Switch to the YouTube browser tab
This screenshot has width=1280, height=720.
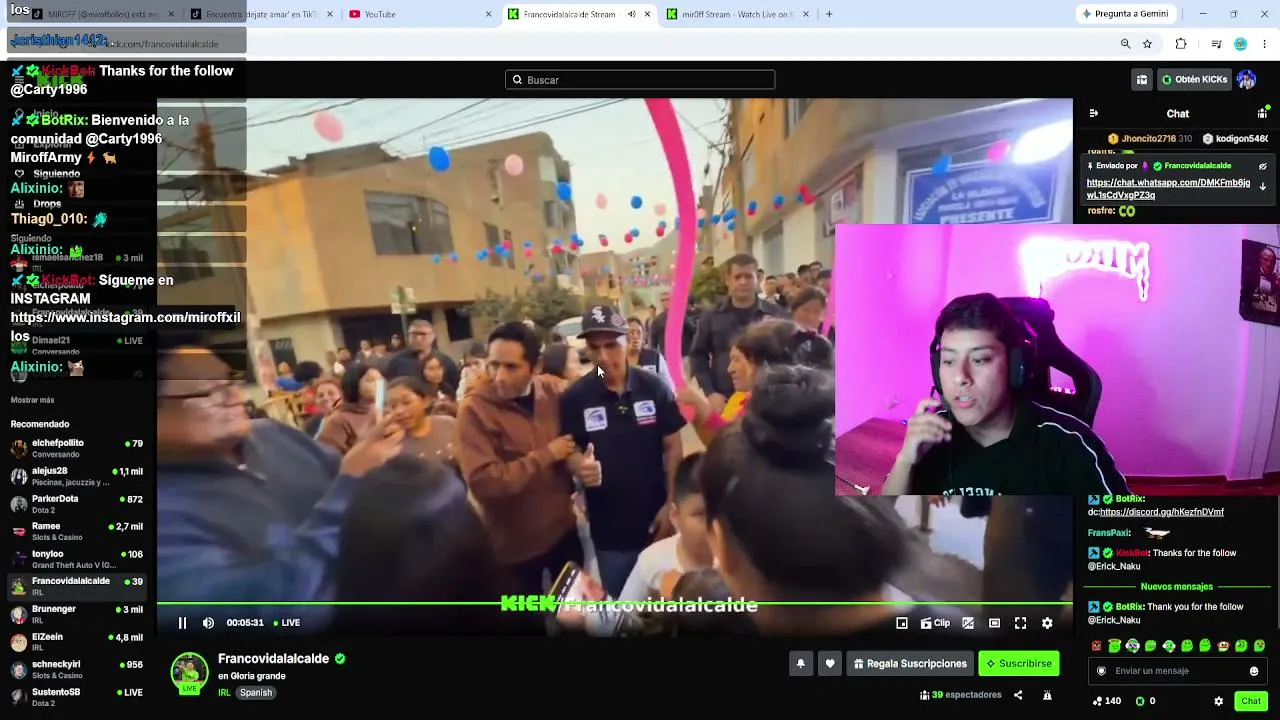(x=420, y=14)
